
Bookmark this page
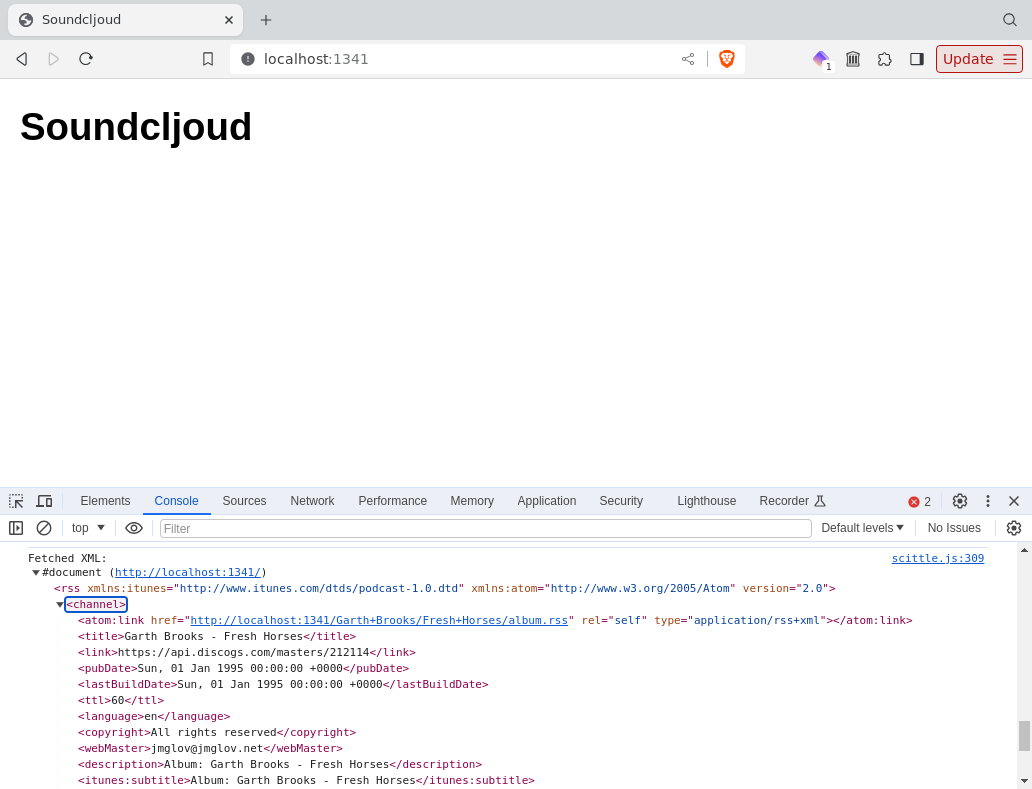(x=208, y=59)
